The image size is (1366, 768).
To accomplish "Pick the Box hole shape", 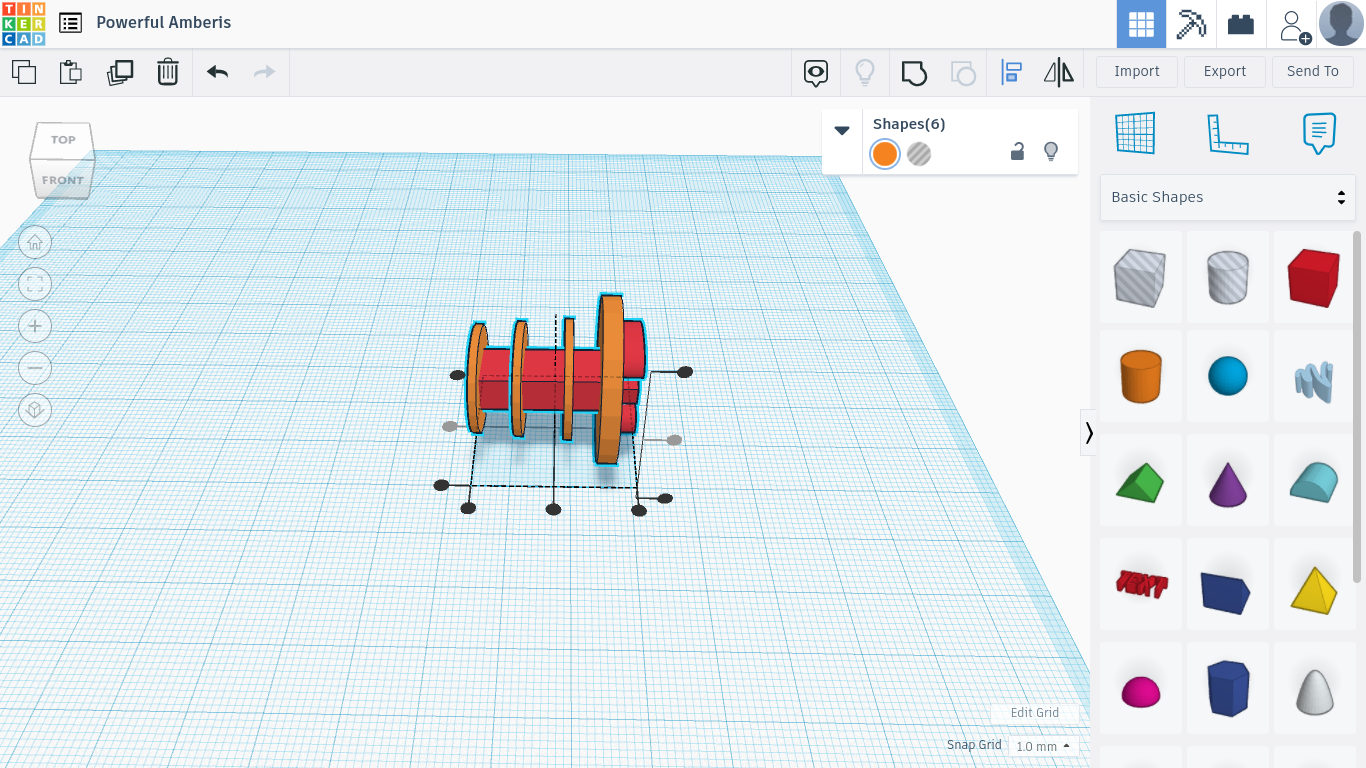I will [1140, 278].
